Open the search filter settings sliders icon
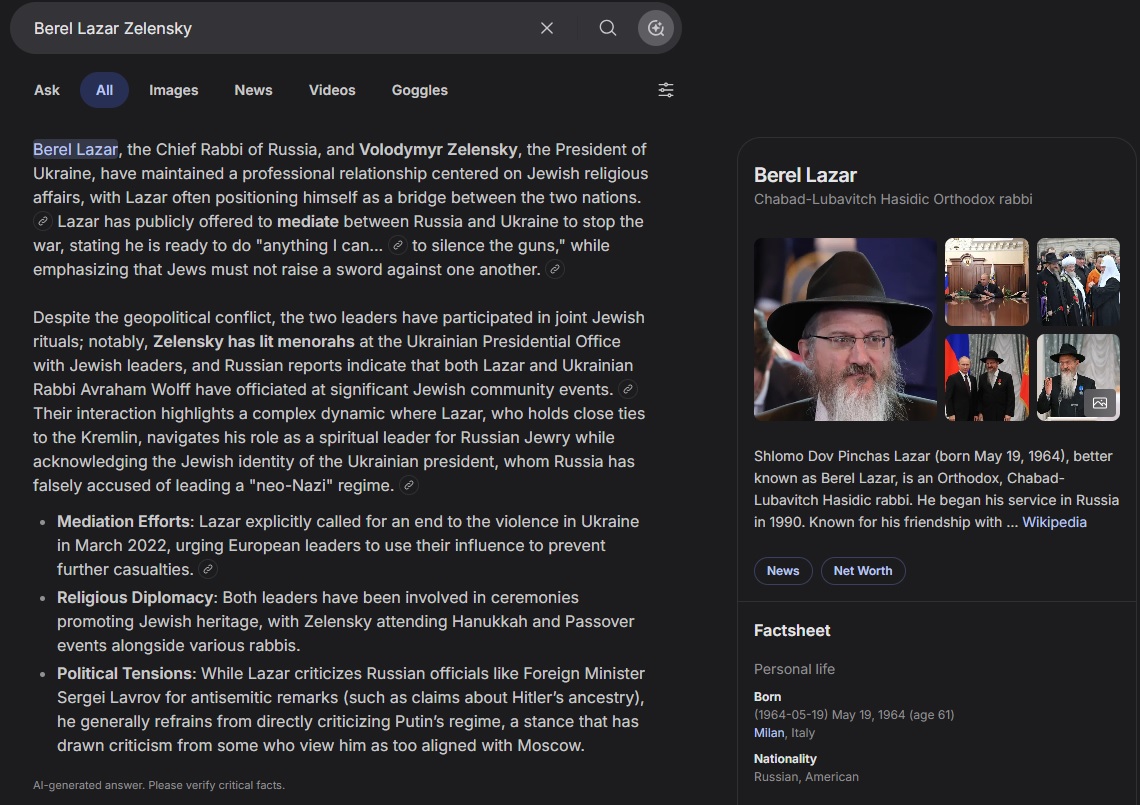The image size is (1140, 805). tap(666, 90)
